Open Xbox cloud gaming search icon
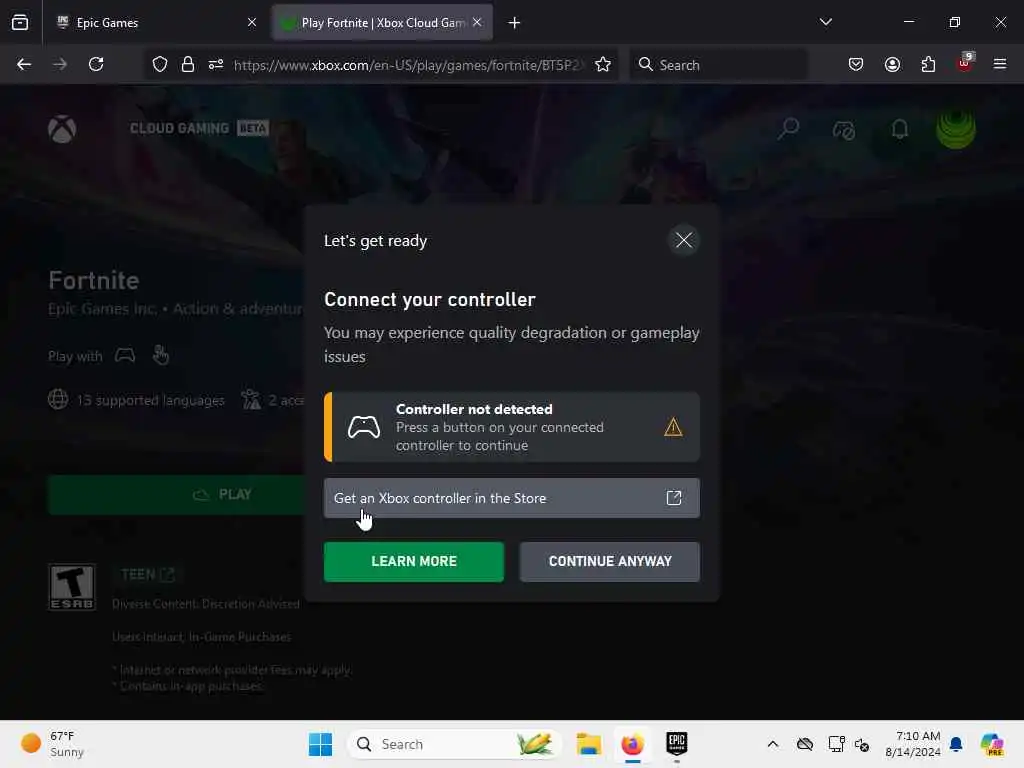Image resolution: width=1024 pixels, height=768 pixels. (x=788, y=129)
